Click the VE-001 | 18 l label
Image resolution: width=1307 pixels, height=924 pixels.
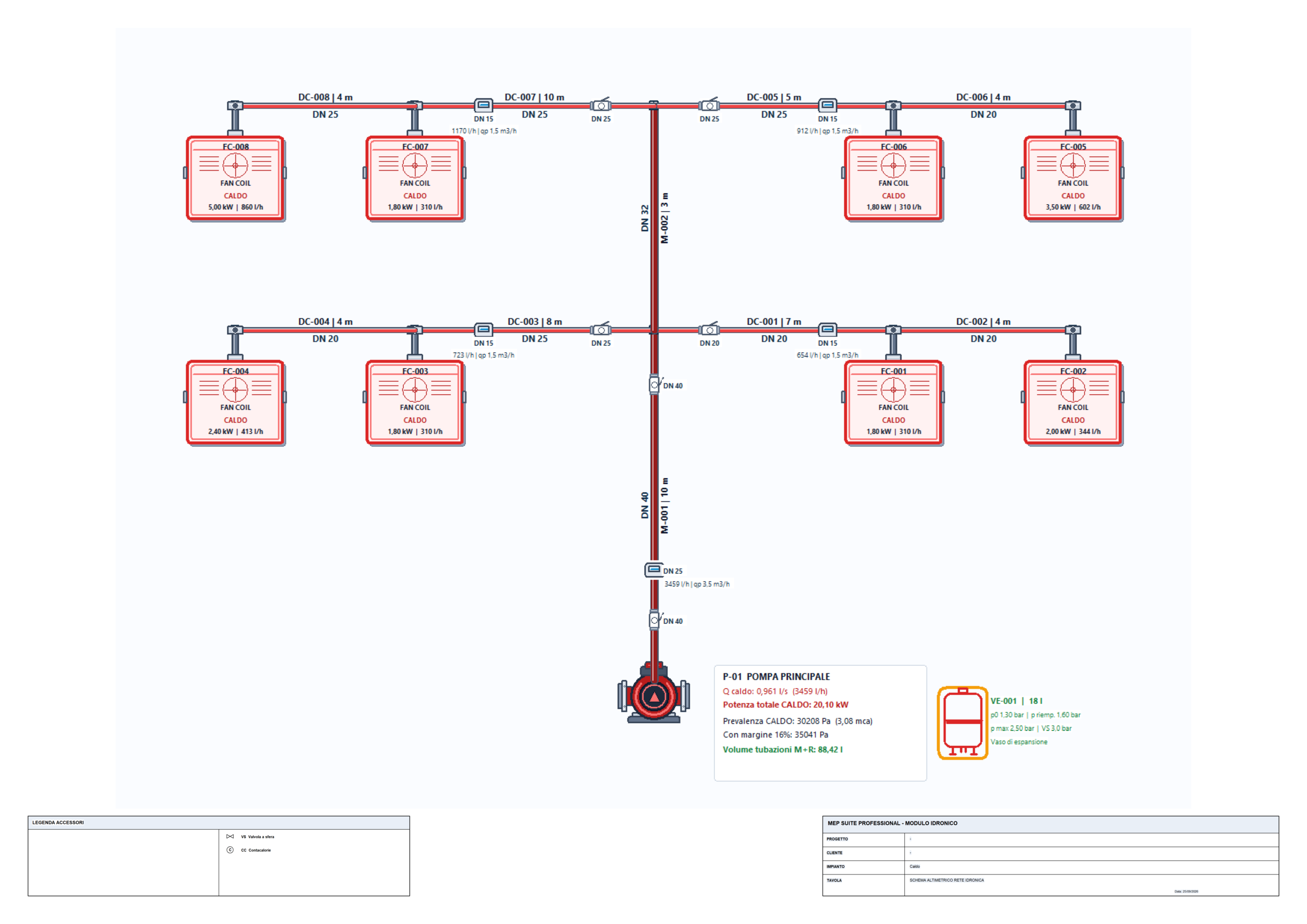click(x=1016, y=701)
